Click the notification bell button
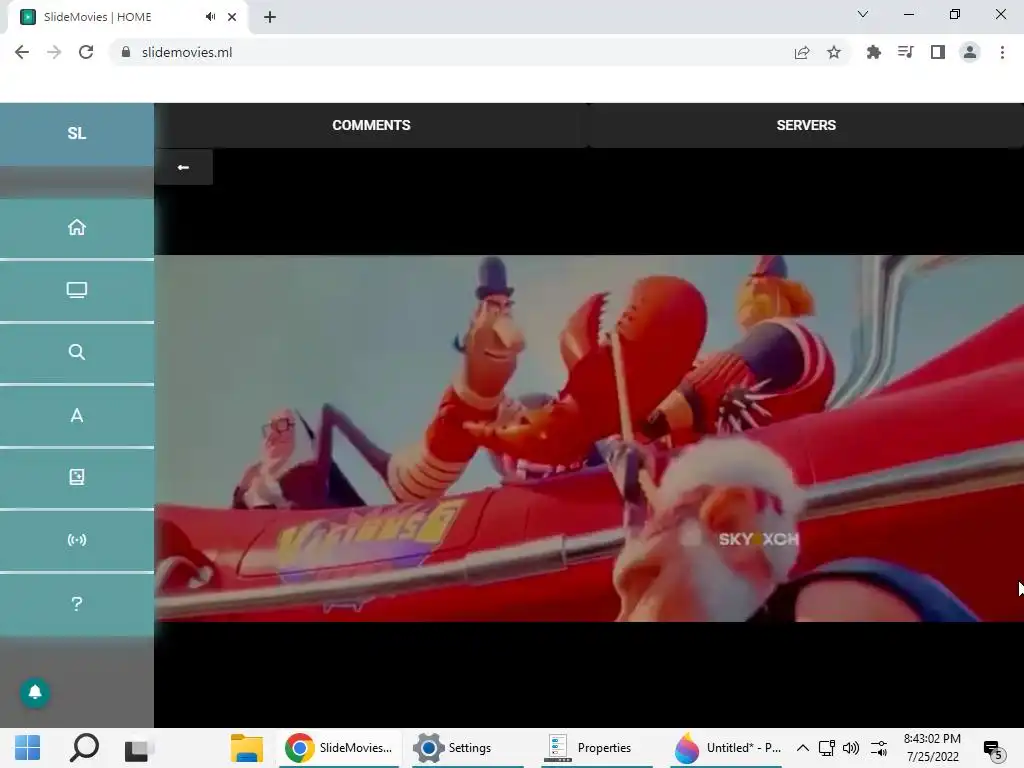 [x=35, y=692]
